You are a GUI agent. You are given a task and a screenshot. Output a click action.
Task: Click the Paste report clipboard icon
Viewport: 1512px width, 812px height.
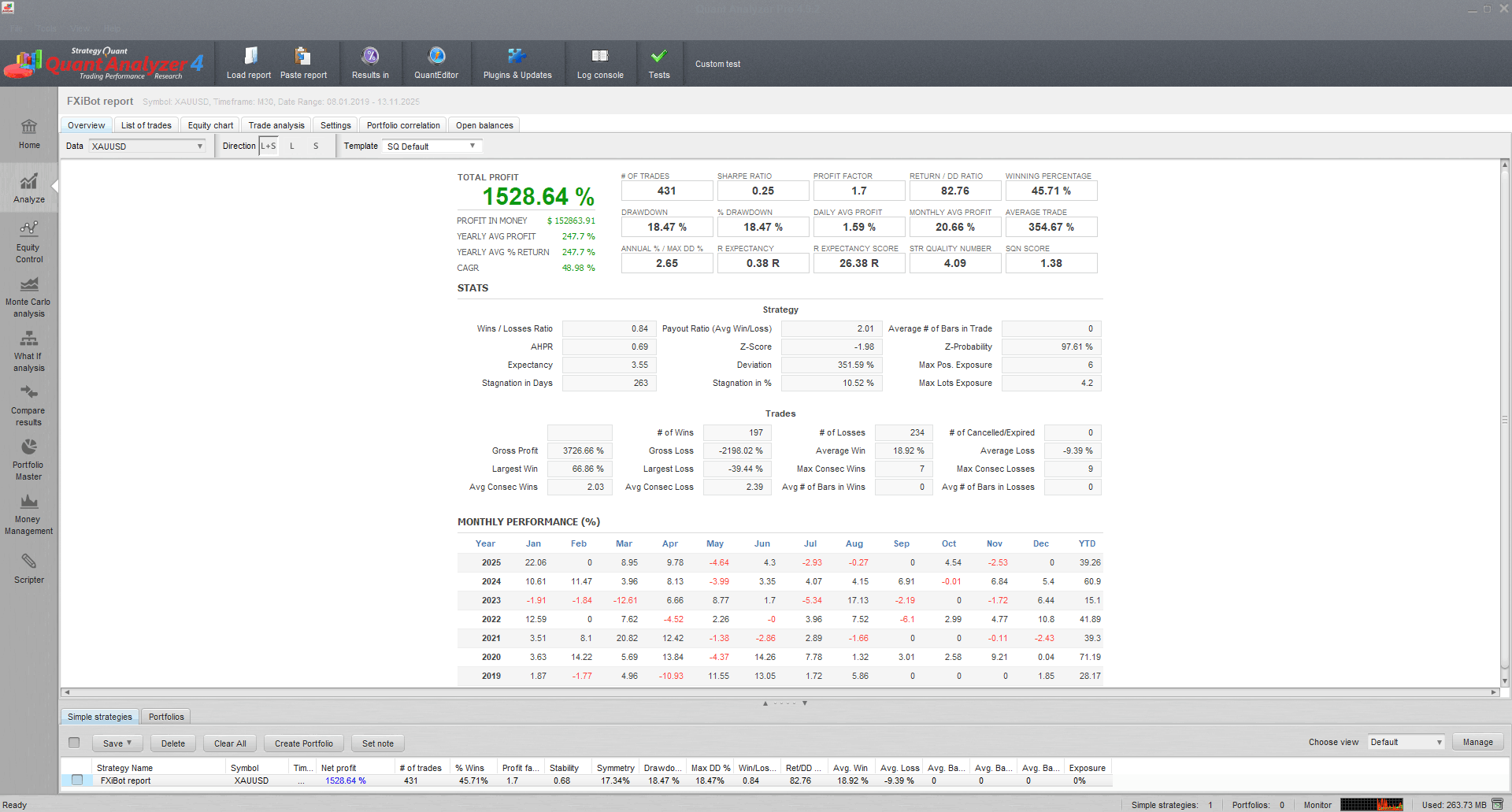[x=302, y=56]
